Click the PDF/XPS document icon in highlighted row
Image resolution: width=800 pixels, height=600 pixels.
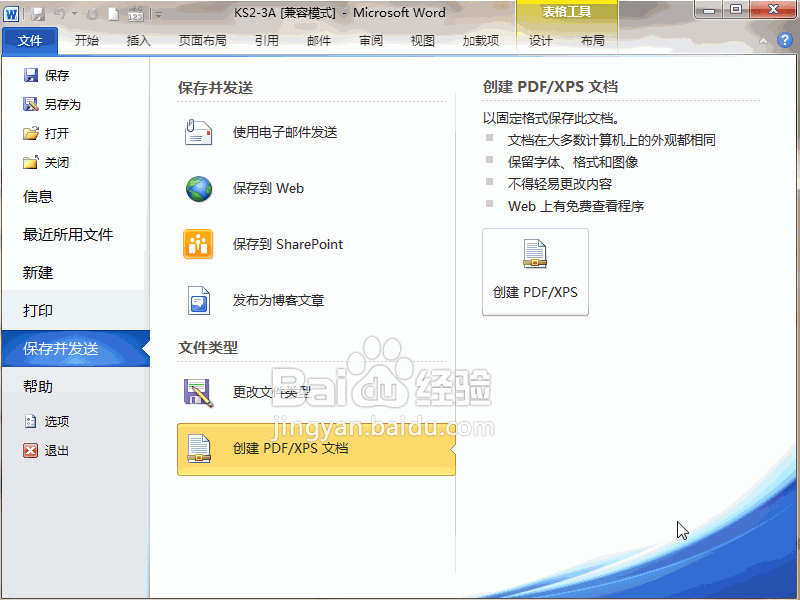pos(198,448)
